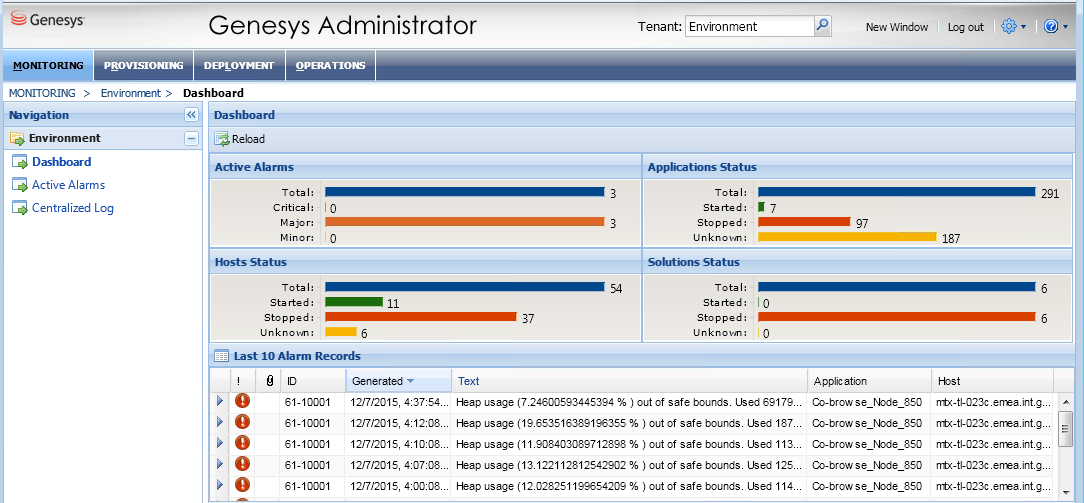1084x503 pixels.
Task: Click Heap usage 7.246 alarm text
Action: [x=628, y=401]
